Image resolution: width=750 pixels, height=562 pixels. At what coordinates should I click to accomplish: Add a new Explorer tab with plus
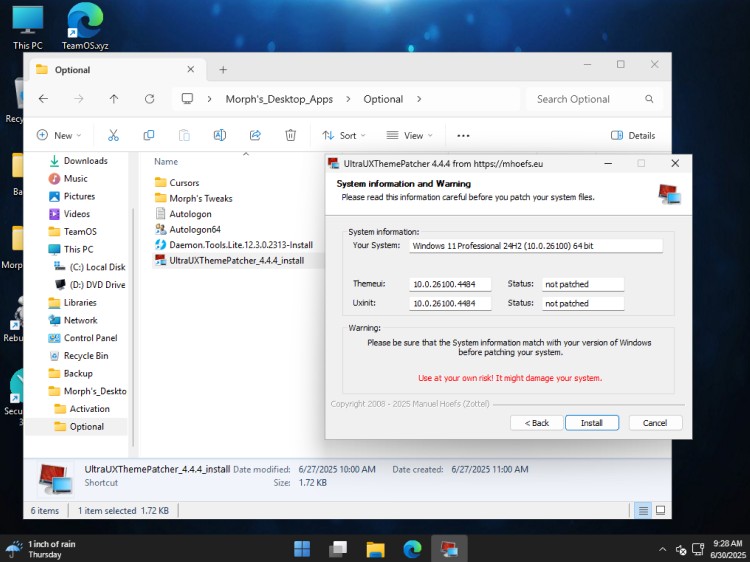pyautogui.click(x=223, y=70)
